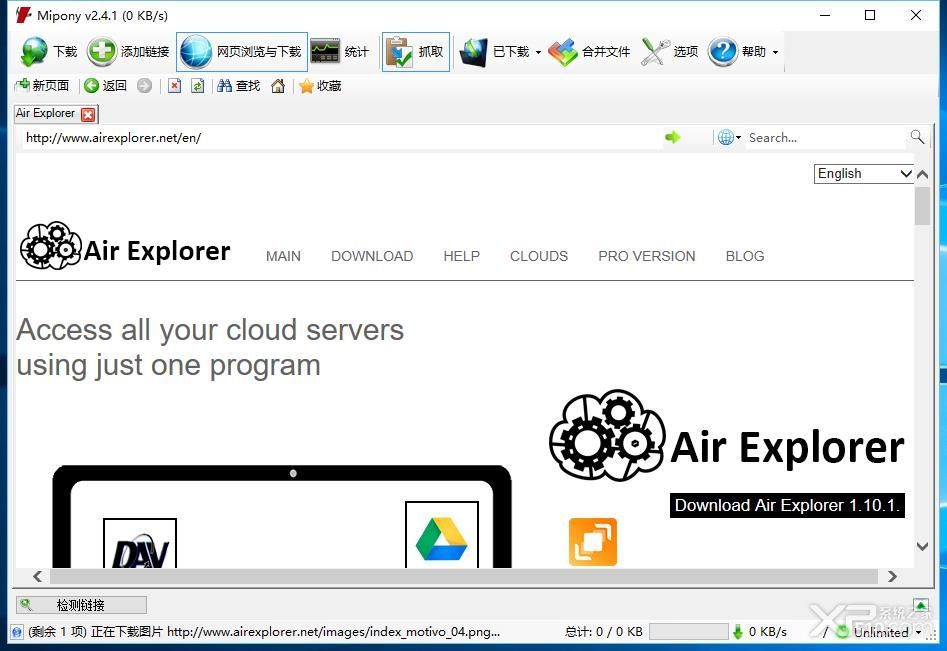The image size is (947, 651).
Task: Click into the Search... field
Action: tap(826, 138)
